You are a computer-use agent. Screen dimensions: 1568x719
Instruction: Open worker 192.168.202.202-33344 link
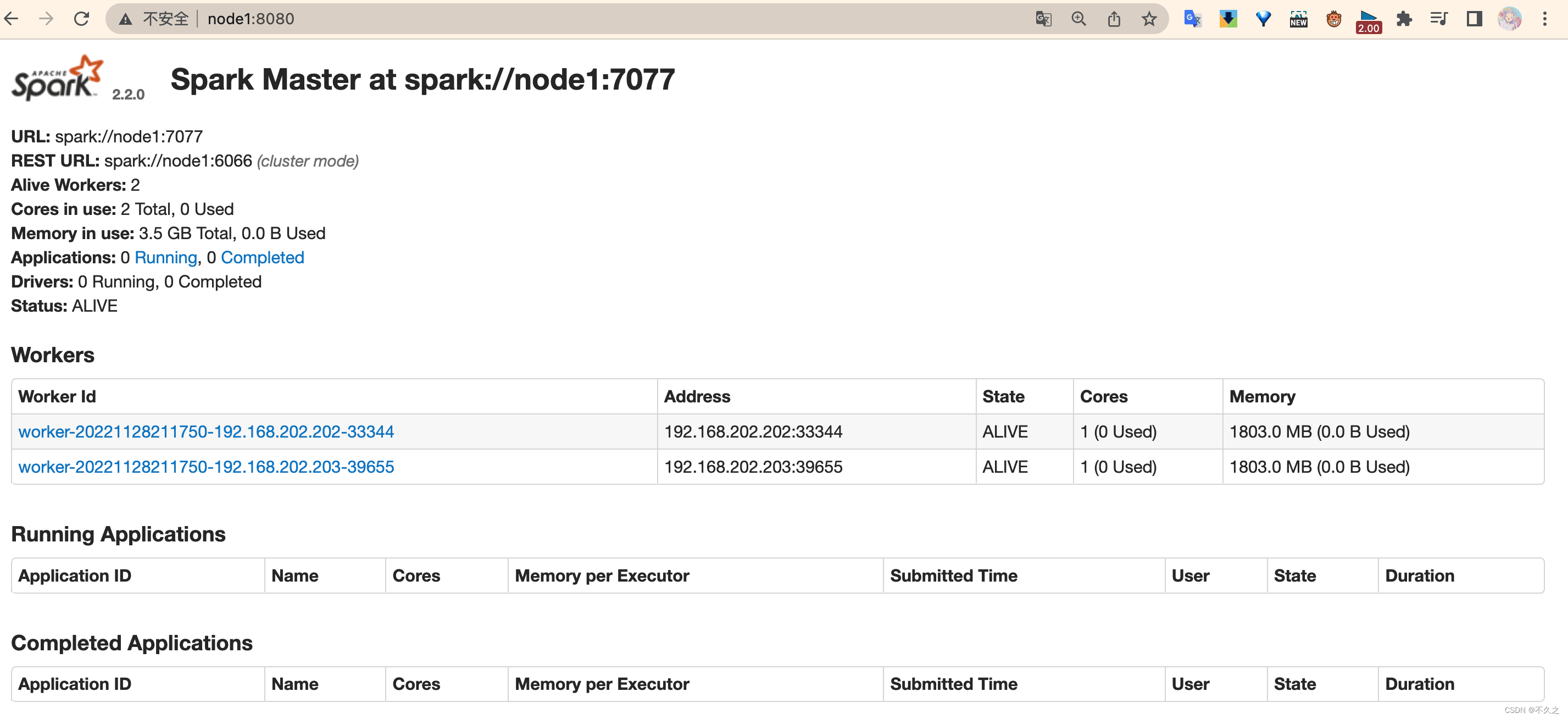point(205,432)
